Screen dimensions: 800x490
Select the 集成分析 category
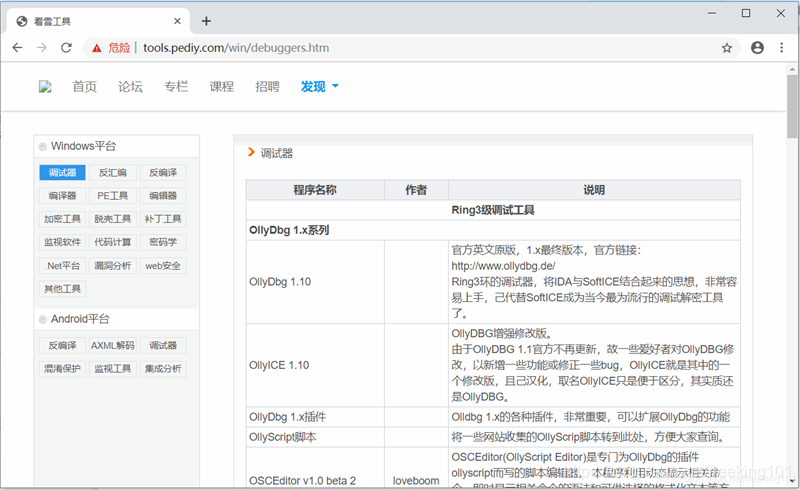click(163, 369)
